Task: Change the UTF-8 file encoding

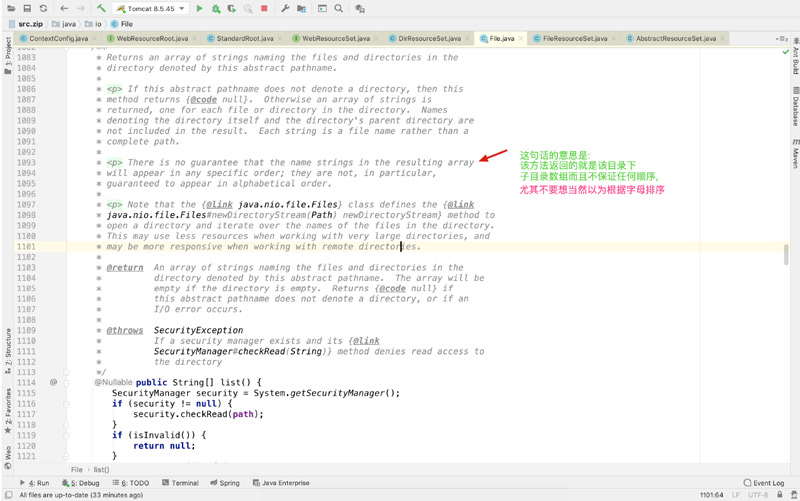Action: tap(758, 495)
